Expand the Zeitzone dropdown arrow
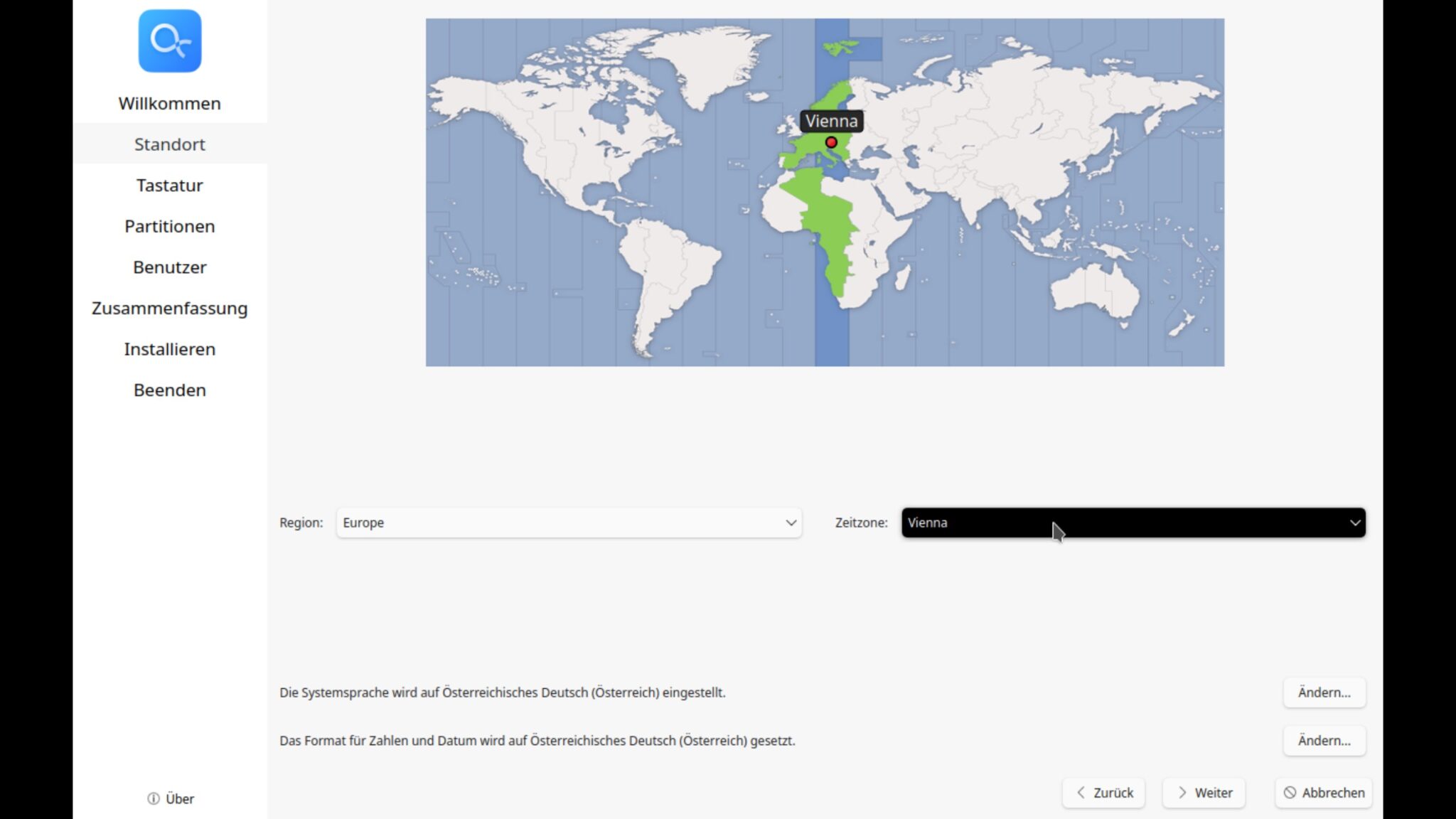 coord(1355,523)
